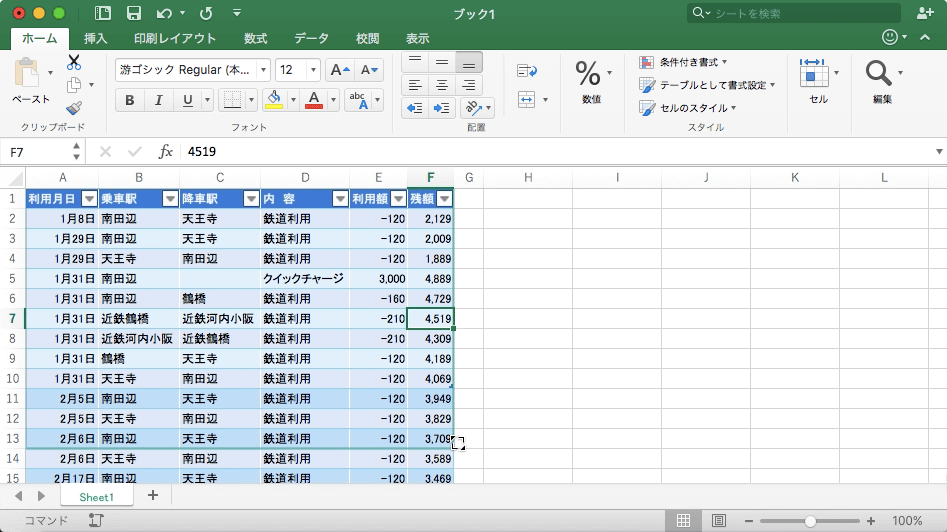Click セルのスタイル
The height and width of the screenshot is (532, 947).
tap(688, 108)
